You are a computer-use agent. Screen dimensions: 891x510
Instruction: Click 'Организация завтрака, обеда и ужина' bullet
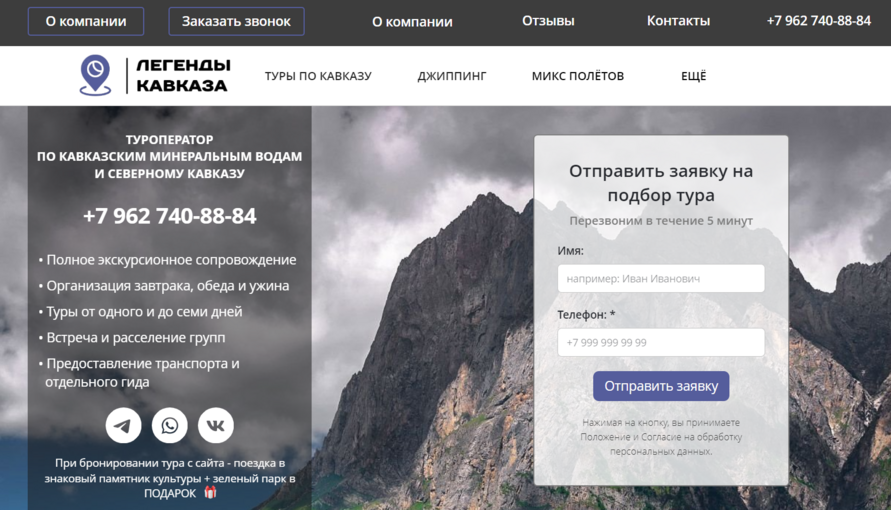(x=164, y=286)
